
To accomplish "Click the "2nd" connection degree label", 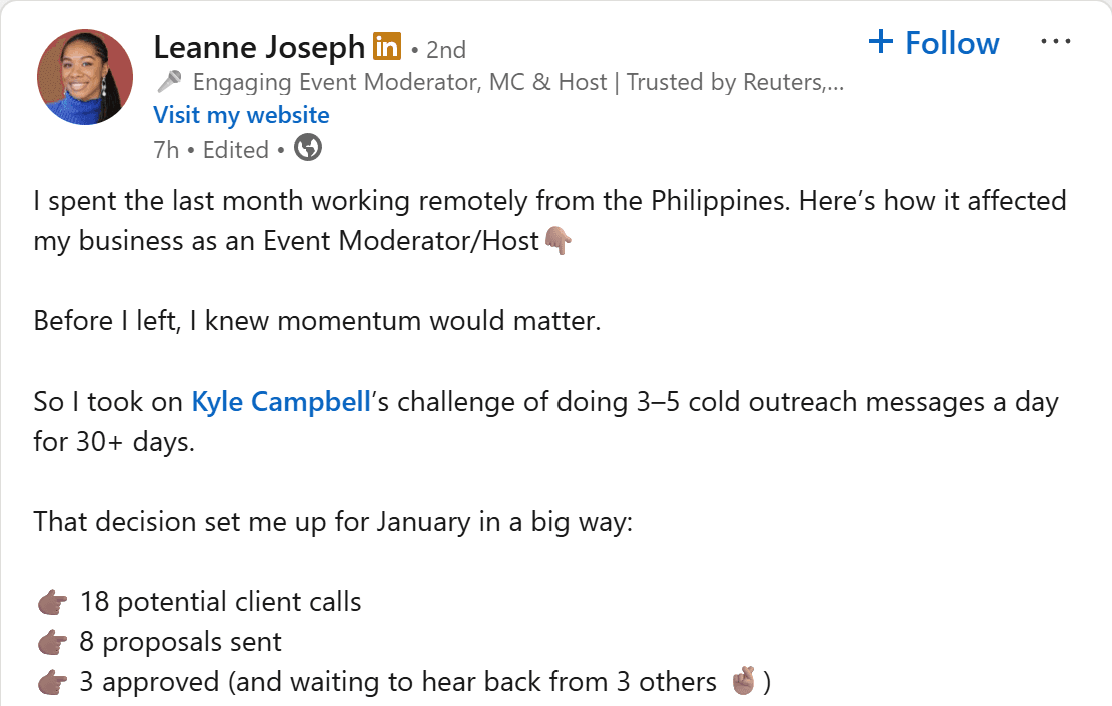I will pos(446,48).
